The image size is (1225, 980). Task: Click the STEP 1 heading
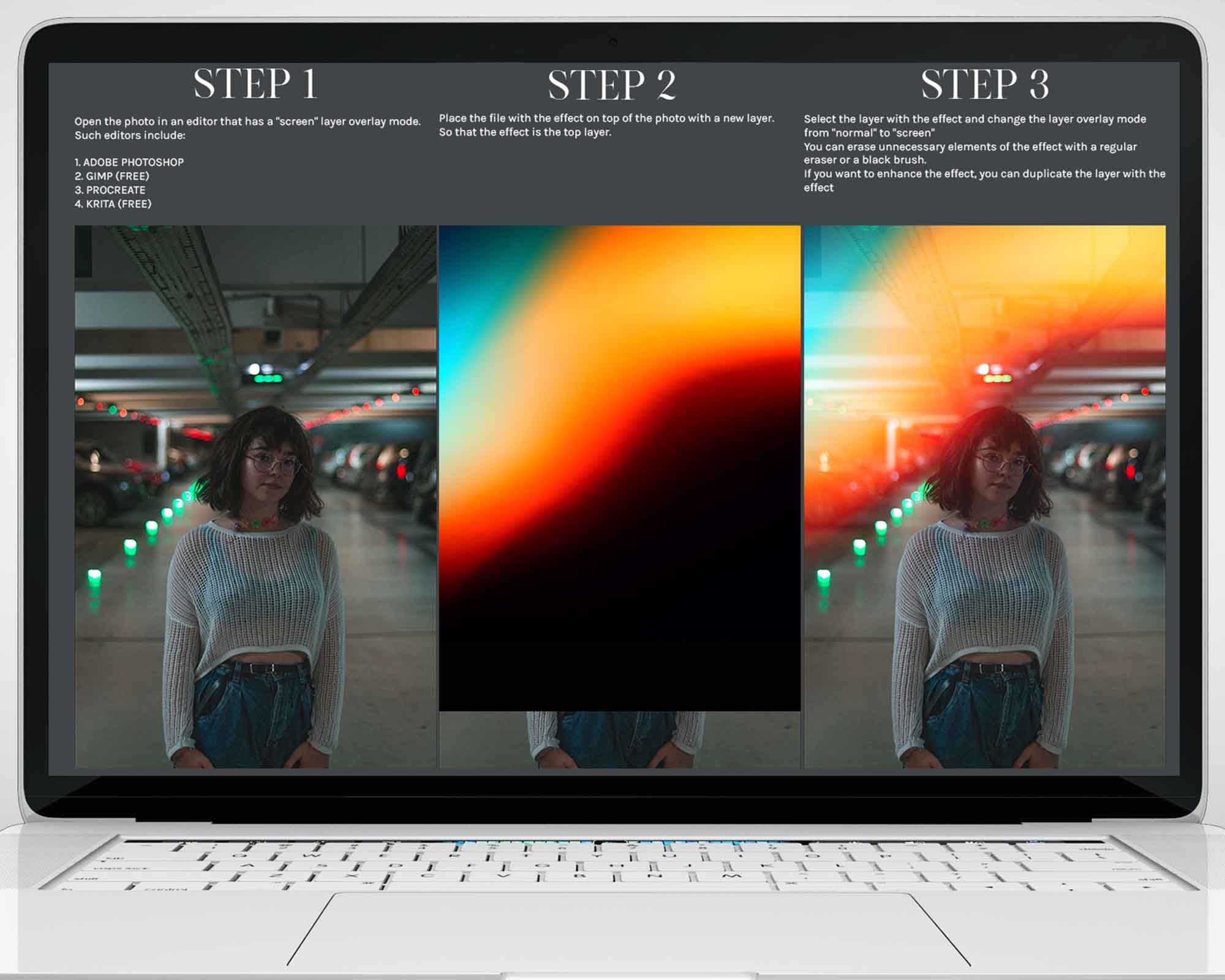(255, 84)
